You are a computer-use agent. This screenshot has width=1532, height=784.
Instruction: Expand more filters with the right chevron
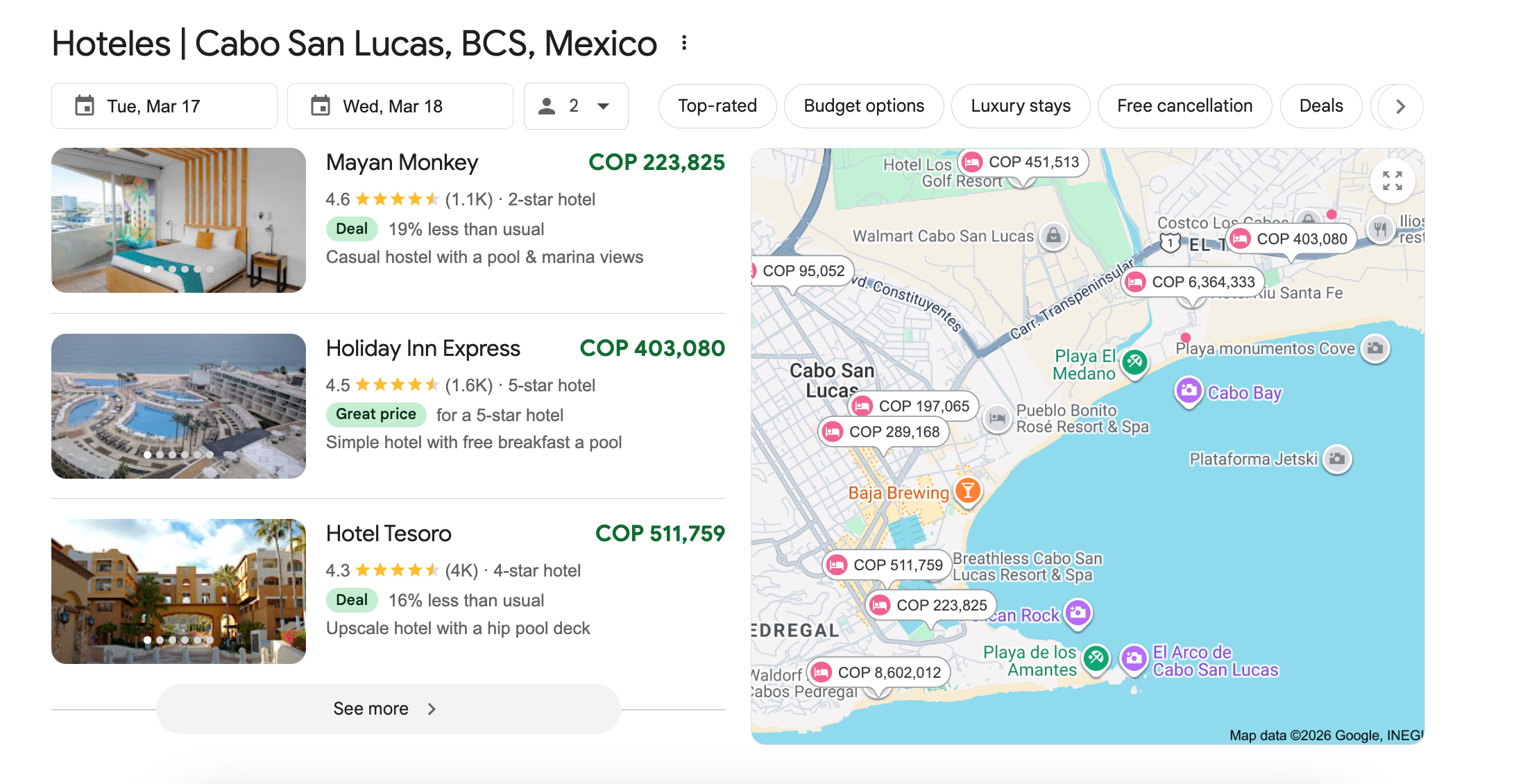pos(1399,106)
